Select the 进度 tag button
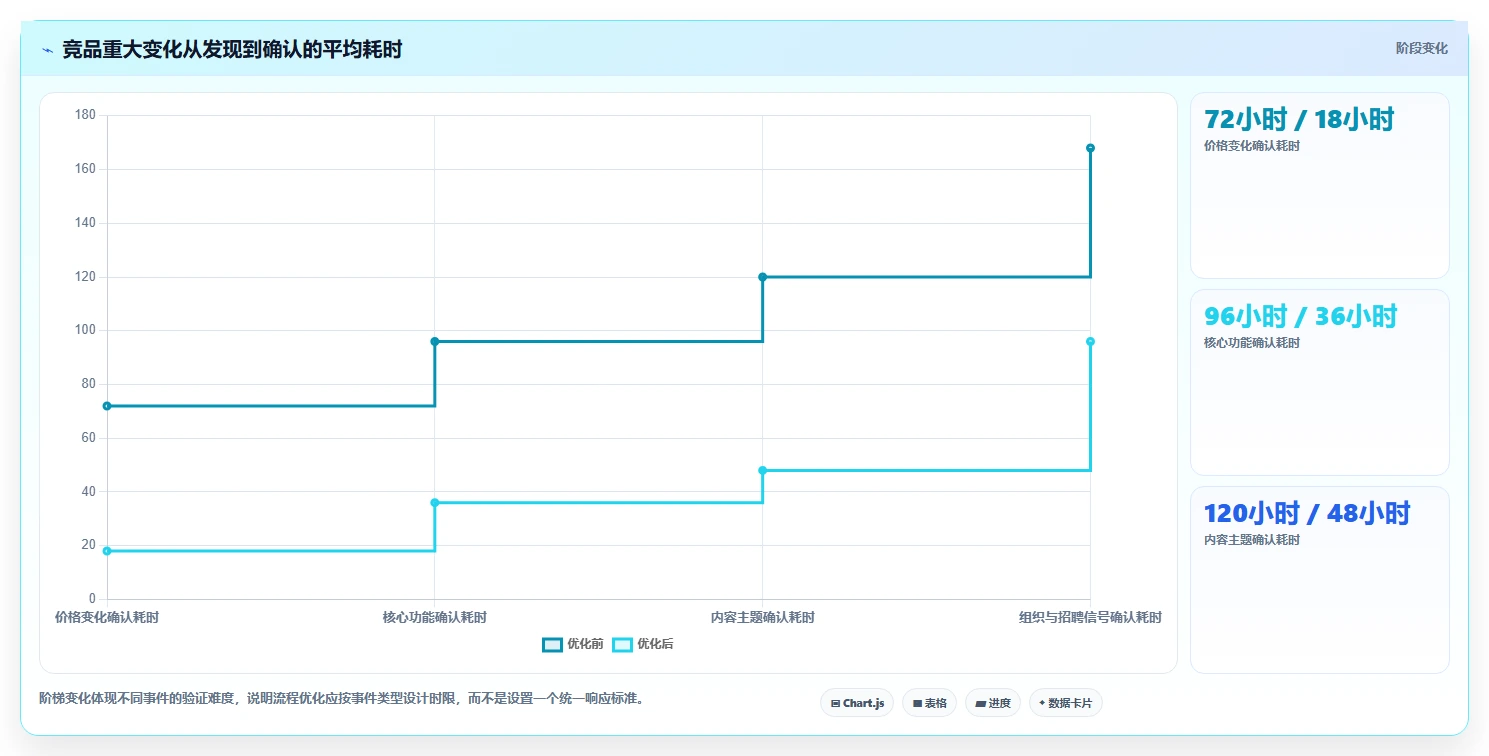This screenshot has height=756, width=1489. pyautogui.click(x=992, y=703)
